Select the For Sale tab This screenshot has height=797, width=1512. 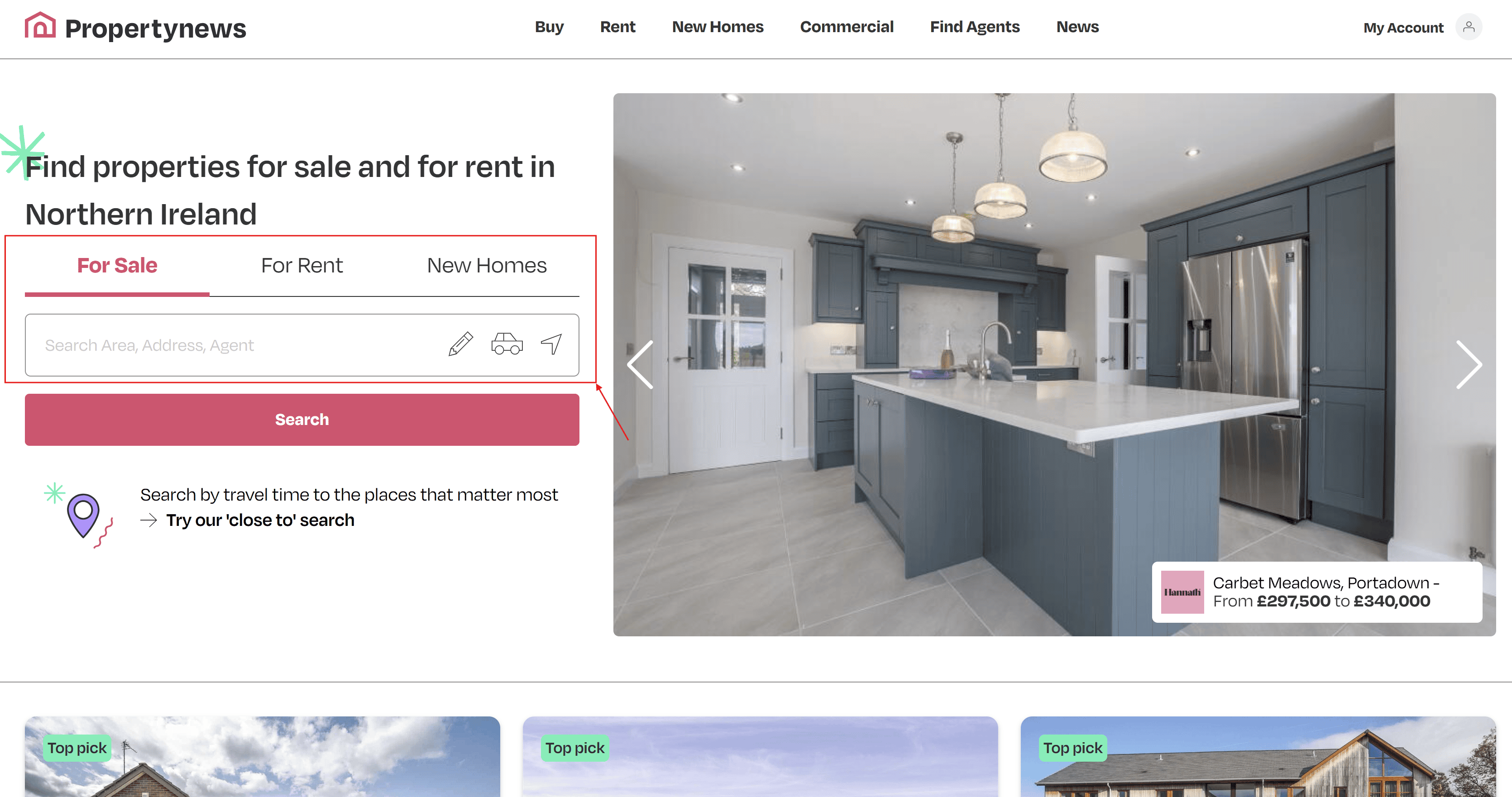coord(117,265)
